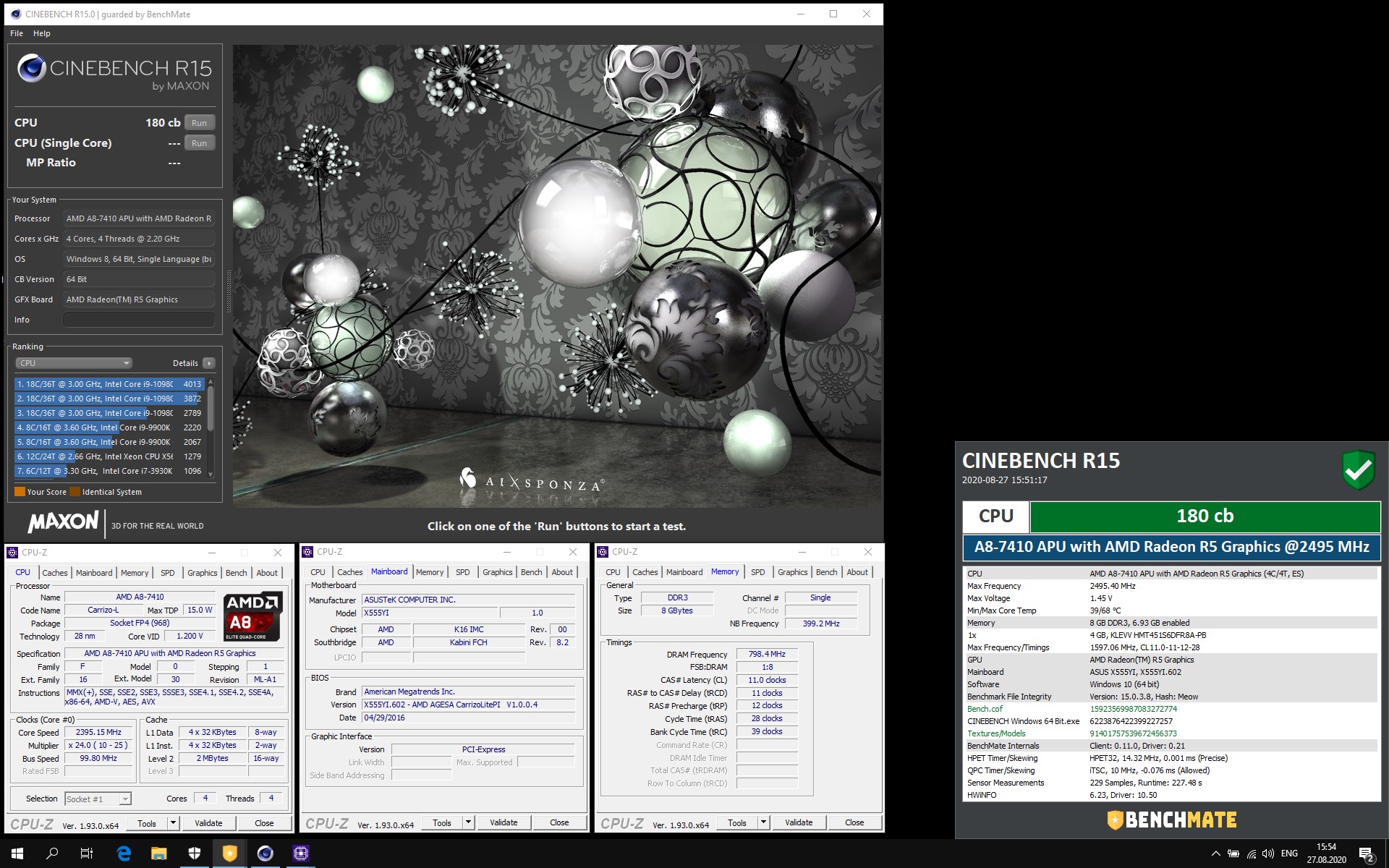Image resolution: width=1389 pixels, height=868 pixels.
Task: Open About tab in first CPU-Z window
Action: pyautogui.click(x=267, y=573)
